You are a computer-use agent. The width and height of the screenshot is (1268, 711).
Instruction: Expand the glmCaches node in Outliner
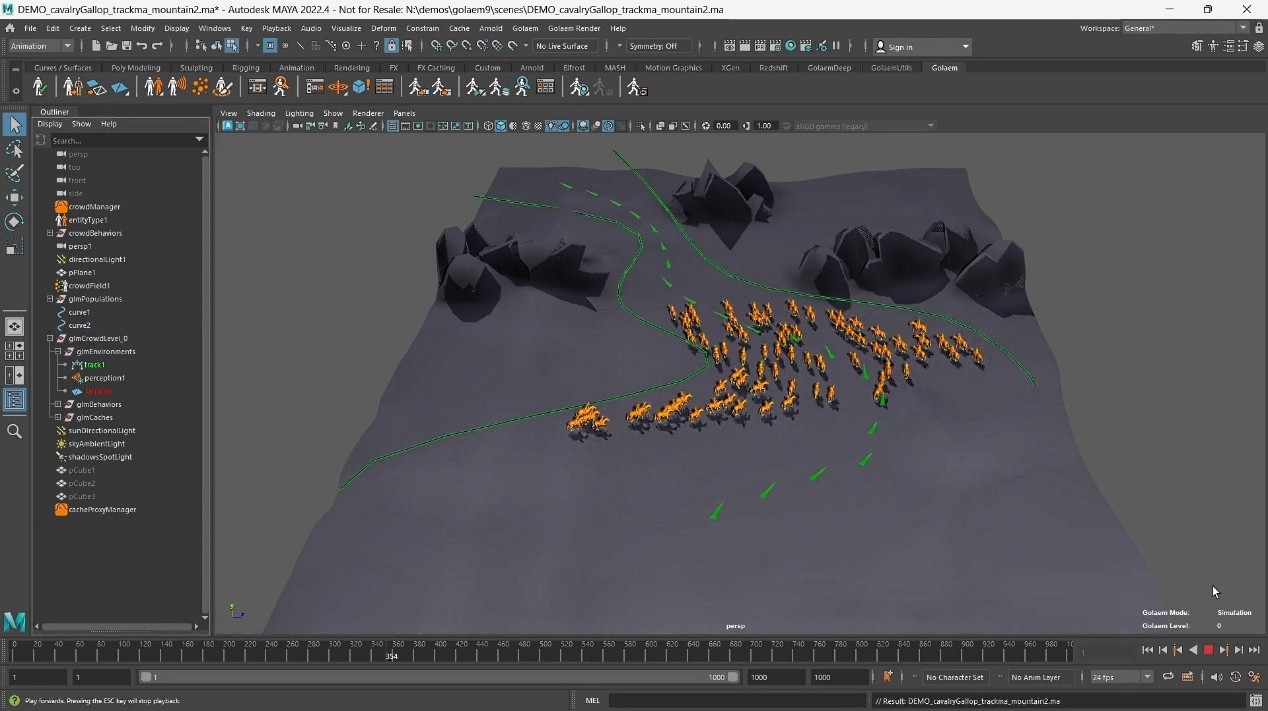58,417
